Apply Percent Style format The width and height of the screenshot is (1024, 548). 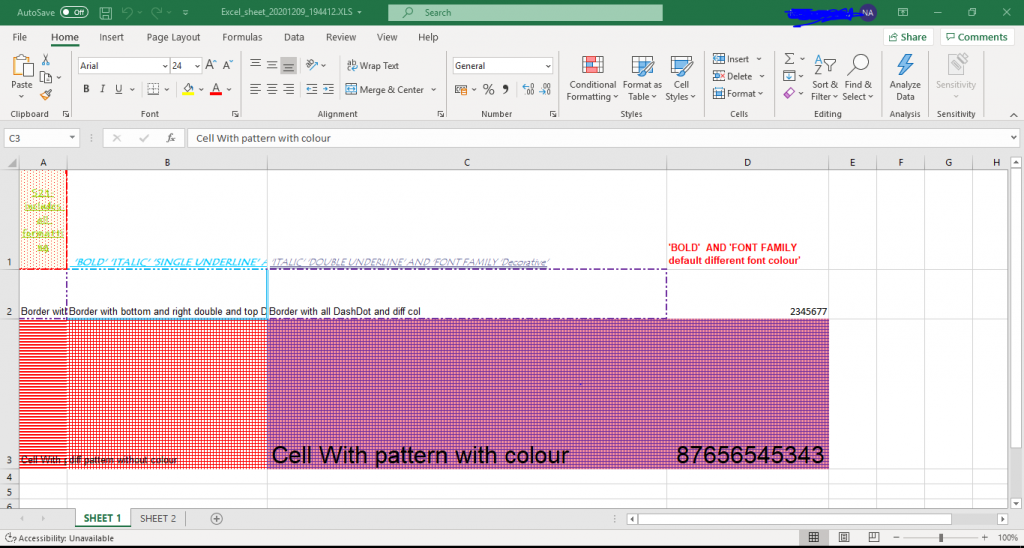click(x=488, y=89)
